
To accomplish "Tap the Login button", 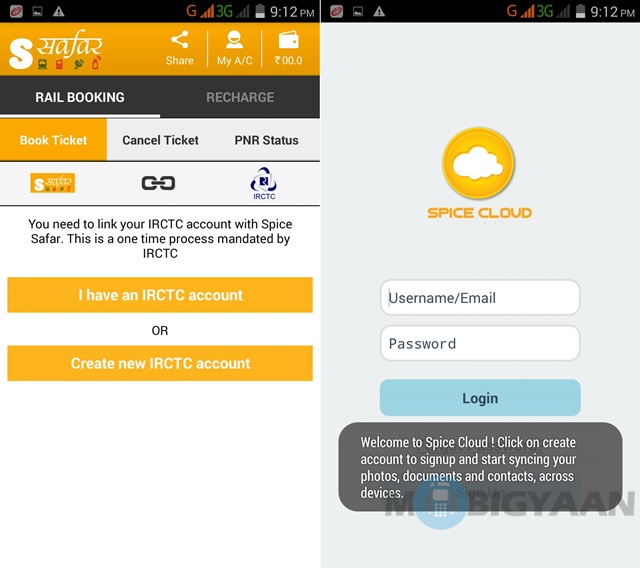I will (480, 398).
